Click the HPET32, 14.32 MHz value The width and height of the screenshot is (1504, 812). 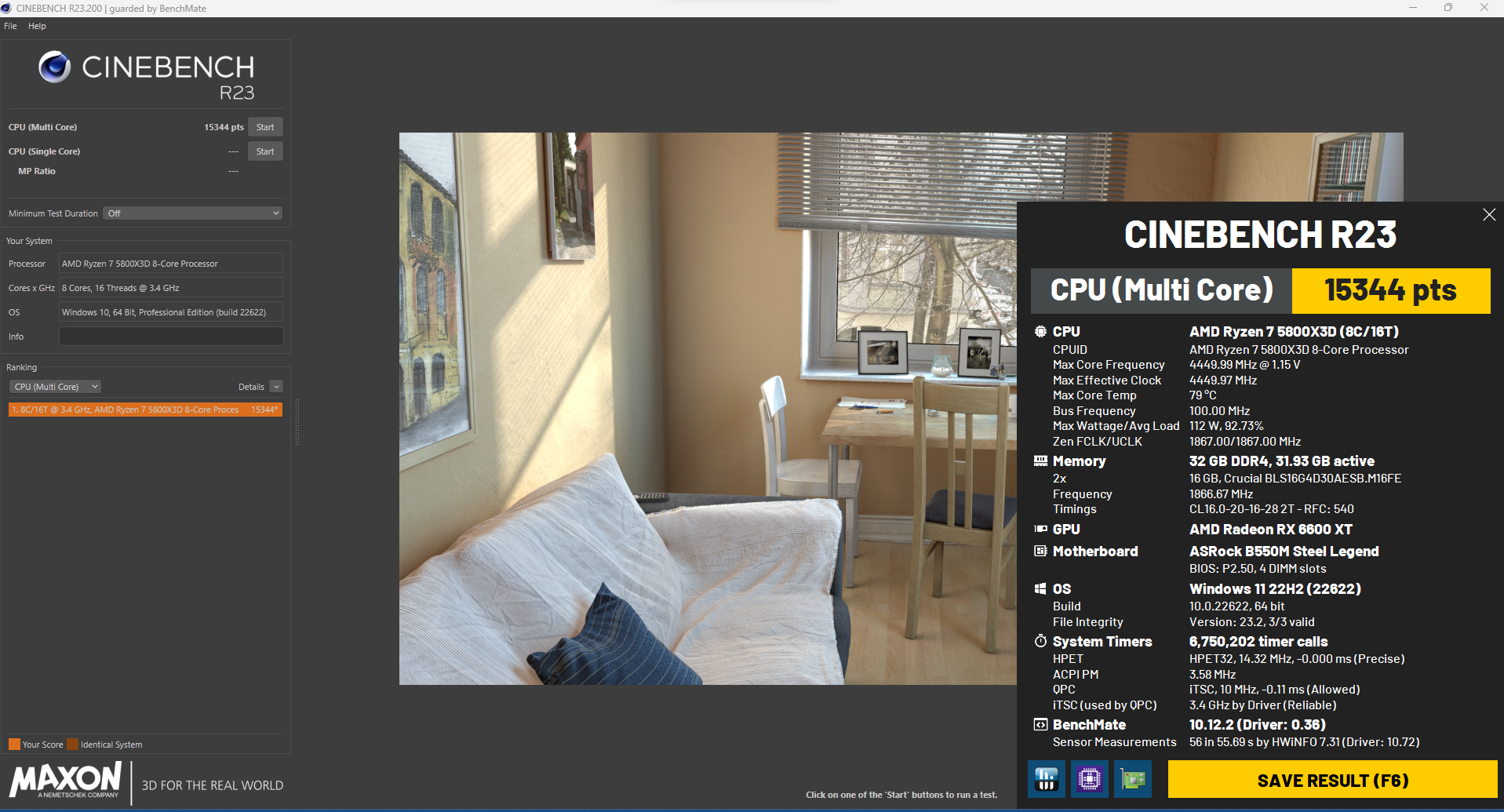point(1297,659)
